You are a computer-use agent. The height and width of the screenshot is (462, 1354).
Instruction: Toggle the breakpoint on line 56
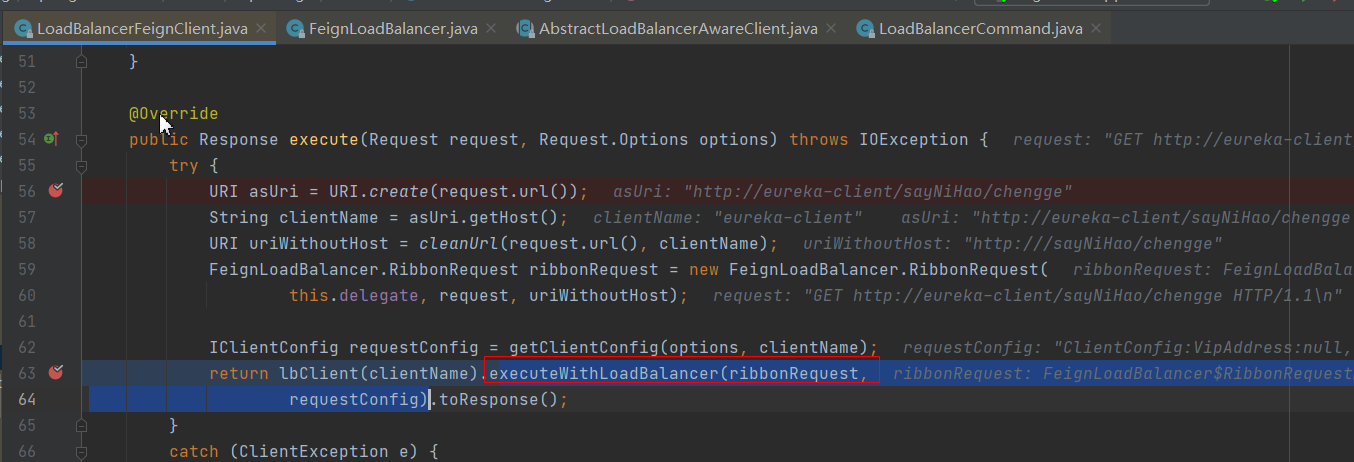pyautogui.click(x=56, y=190)
